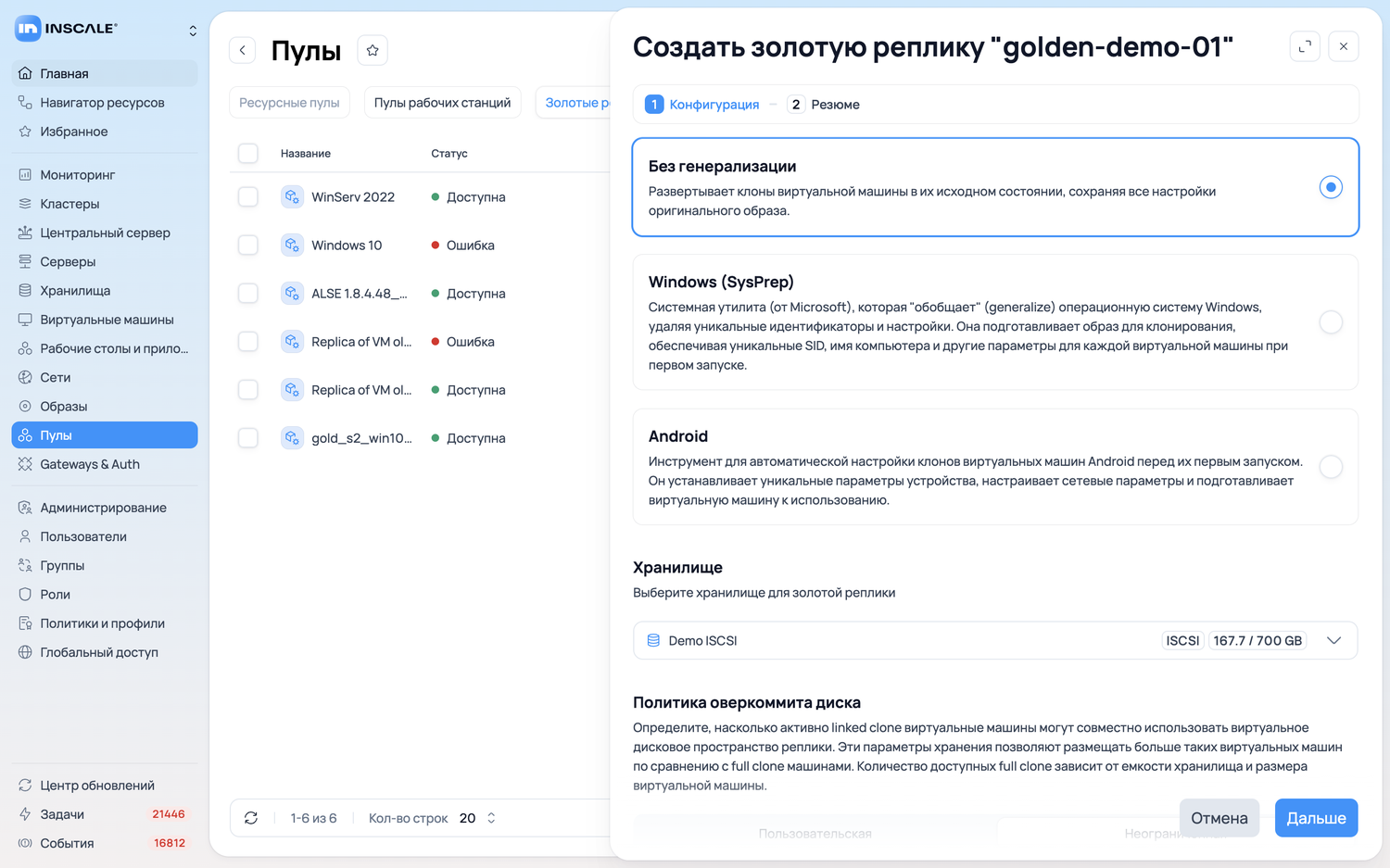This screenshot has height=868, width=1390.
Task: Click the ALSE 1.8.4.48 pool icon
Action: 292,293
